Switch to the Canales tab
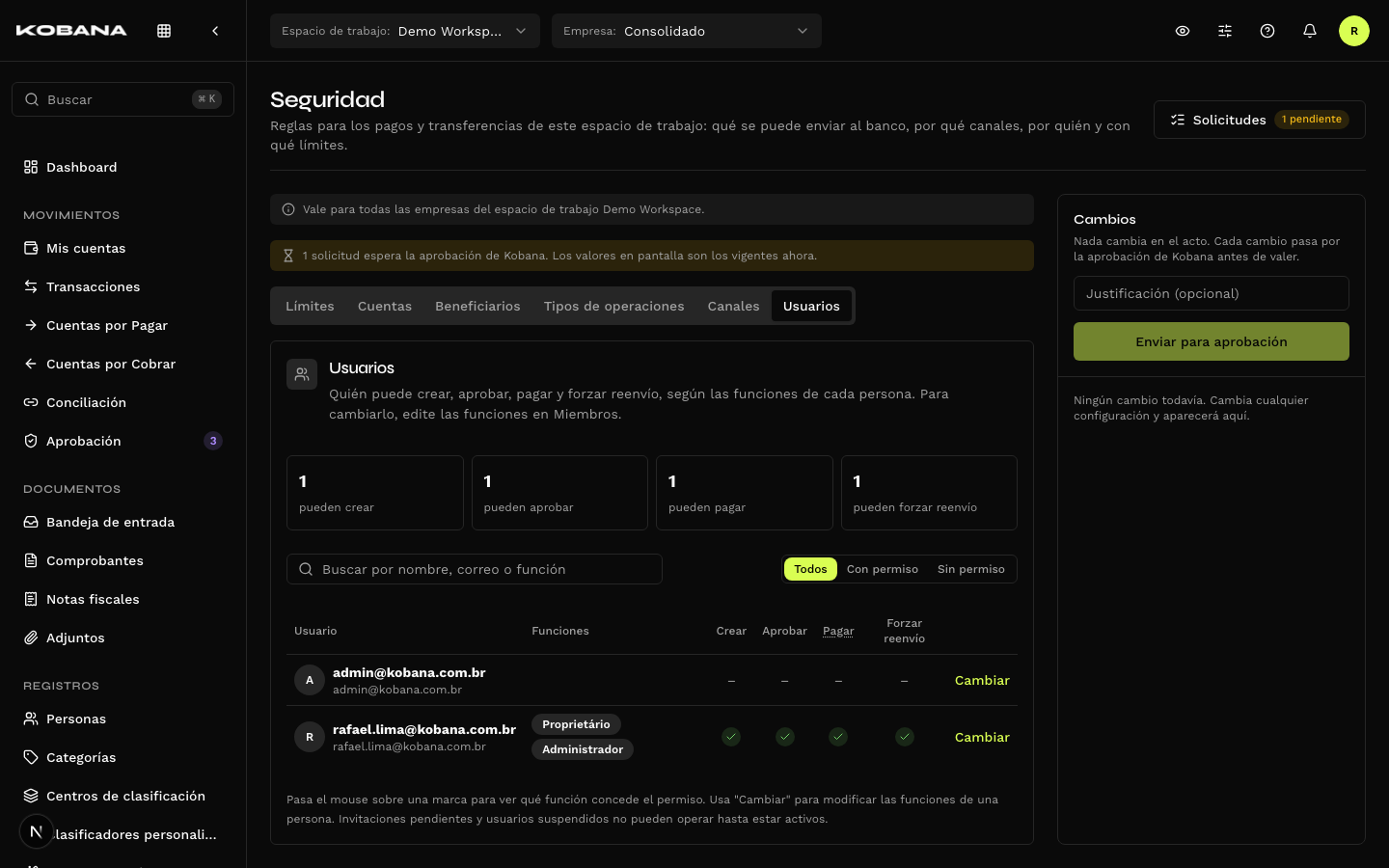Screen dimensions: 1389x868 [733, 306]
